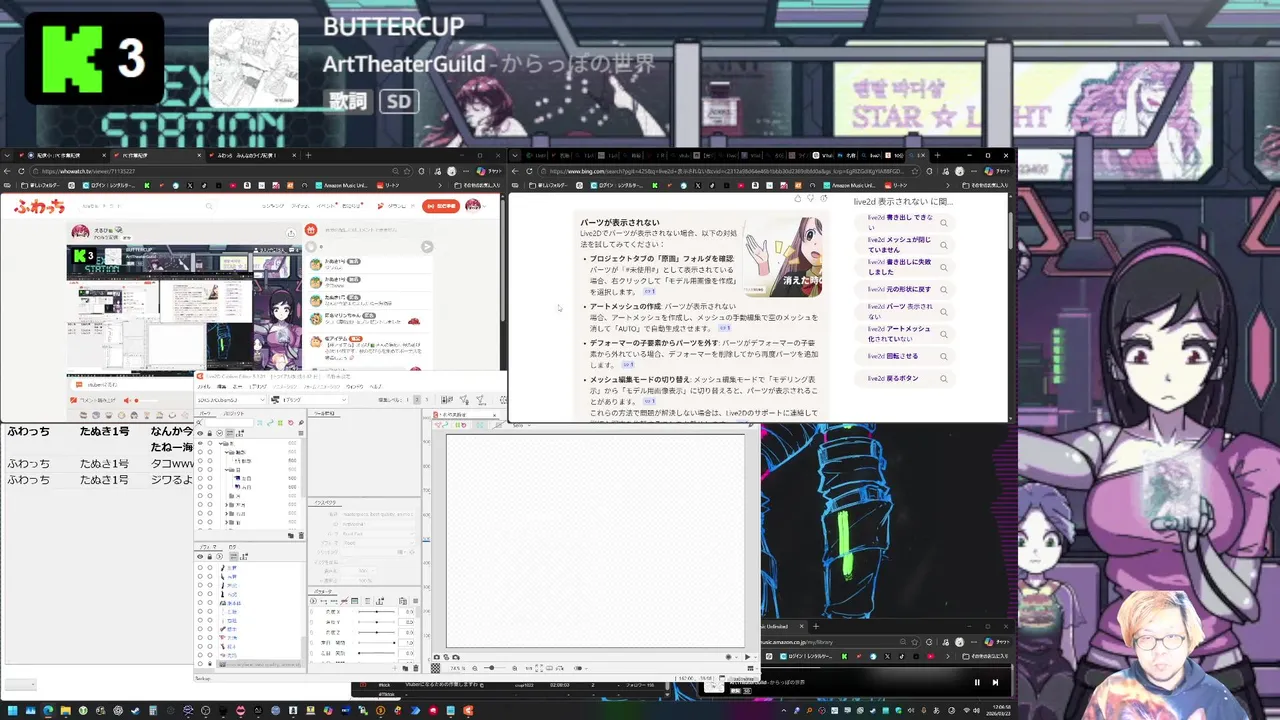Collapse the 目 folder in the parts tree

227,470
